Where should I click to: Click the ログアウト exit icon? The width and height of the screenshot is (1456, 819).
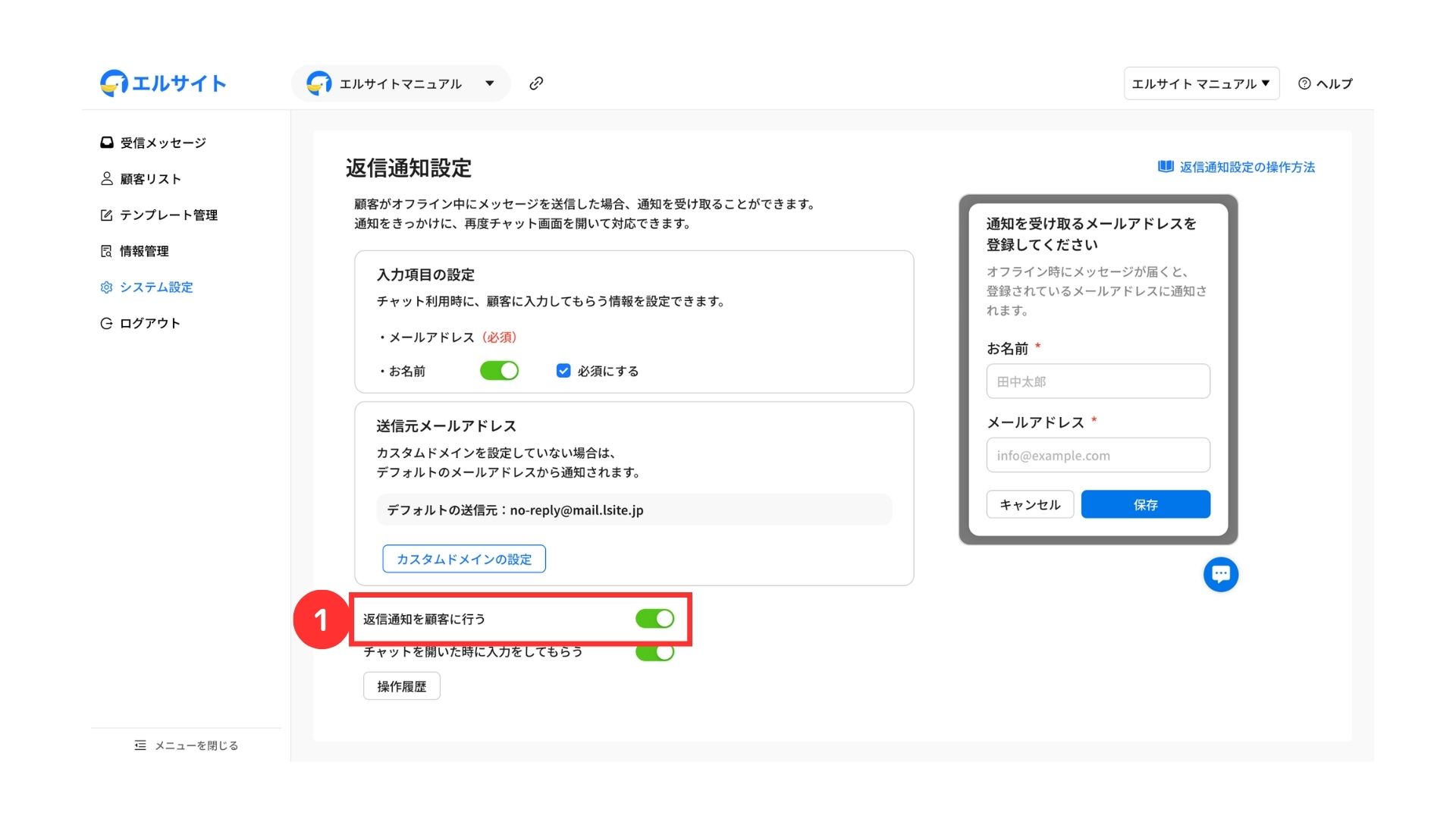tap(107, 324)
